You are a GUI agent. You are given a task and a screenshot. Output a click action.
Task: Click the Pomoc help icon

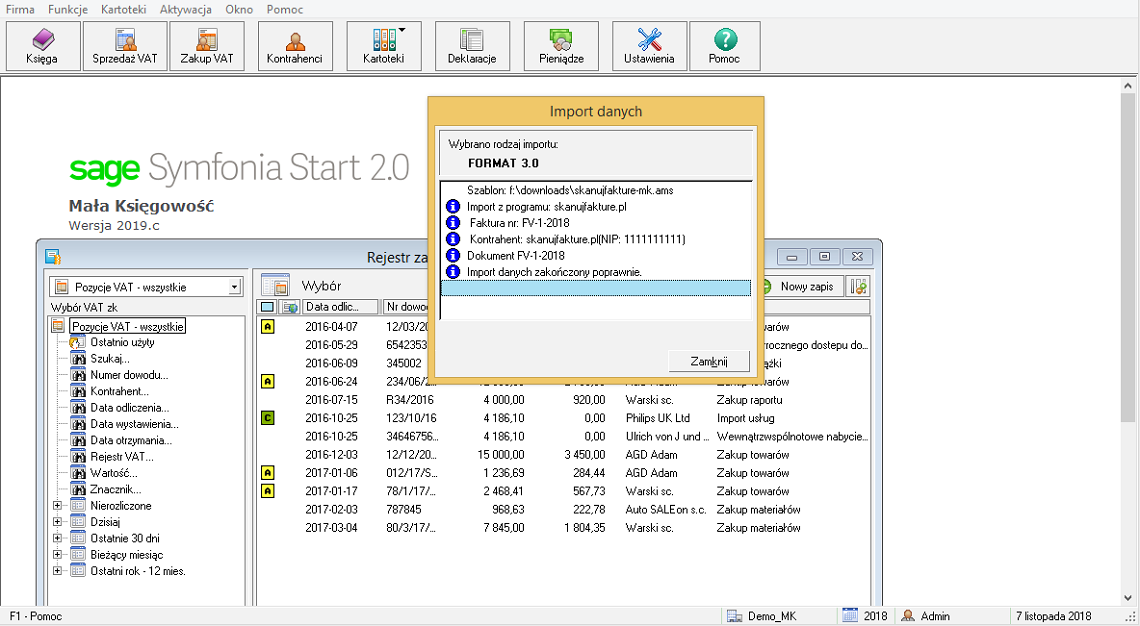[x=725, y=46]
